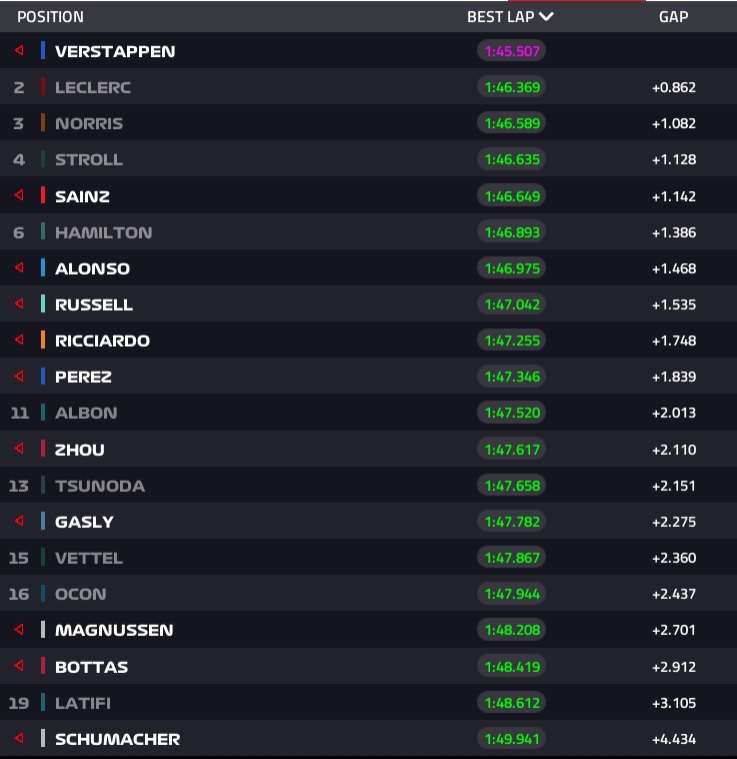The height and width of the screenshot is (759, 737).
Task: Click Gasly's light blue team colour bar
Action: click(43, 521)
